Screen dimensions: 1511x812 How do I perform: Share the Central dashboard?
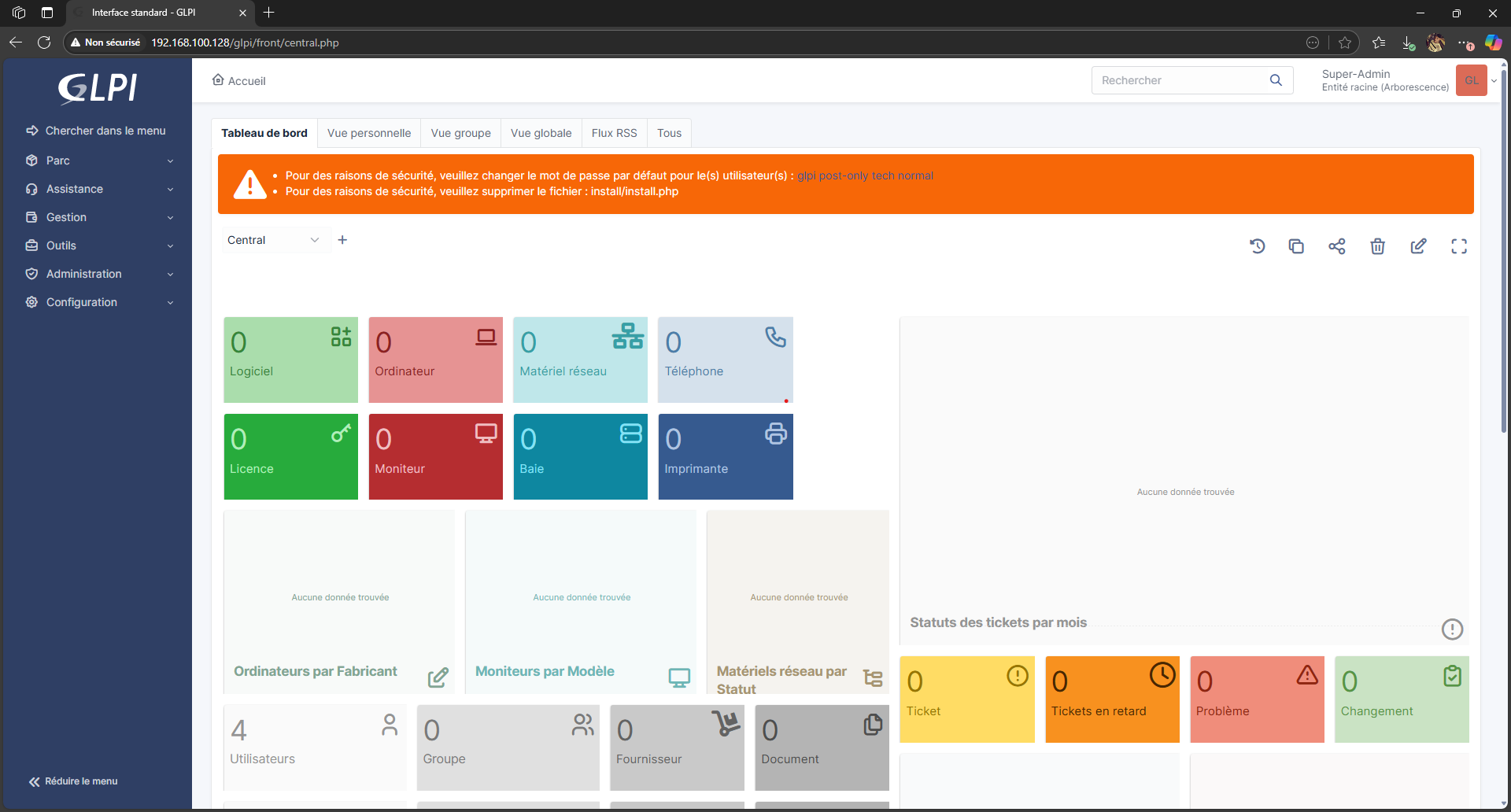[x=1337, y=246]
